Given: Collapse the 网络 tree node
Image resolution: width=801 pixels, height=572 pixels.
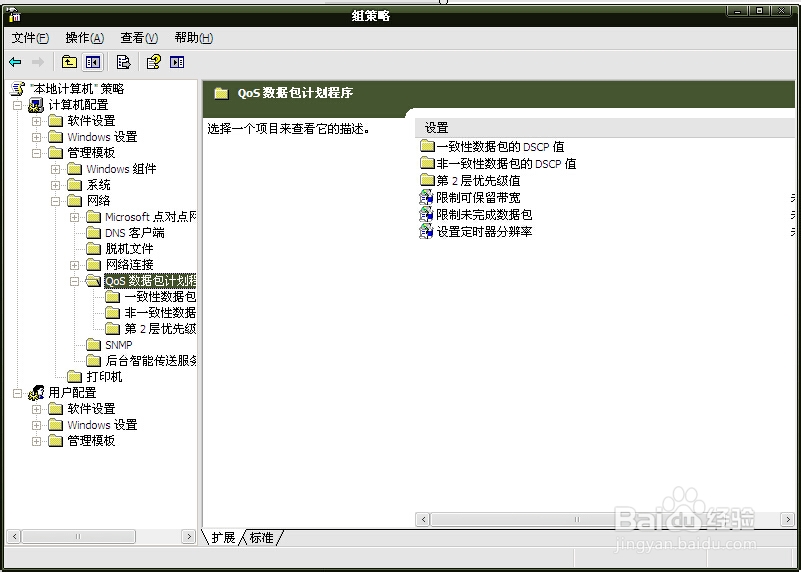Looking at the screenshot, I should (55, 201).
